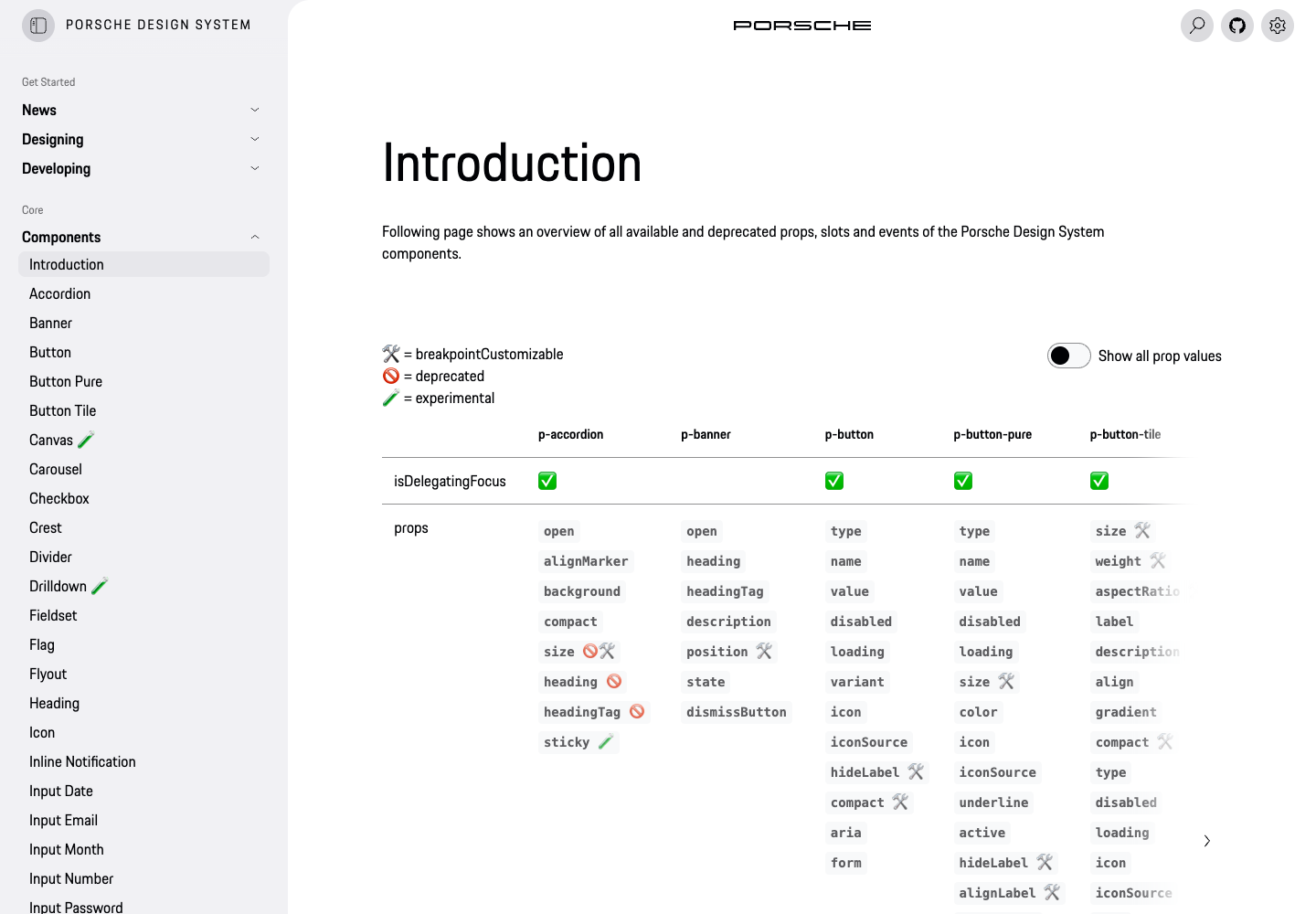This screenshot has height=914, width=1316.
Task: Click the iconSource prop under p-button
Action: point(869,742)
